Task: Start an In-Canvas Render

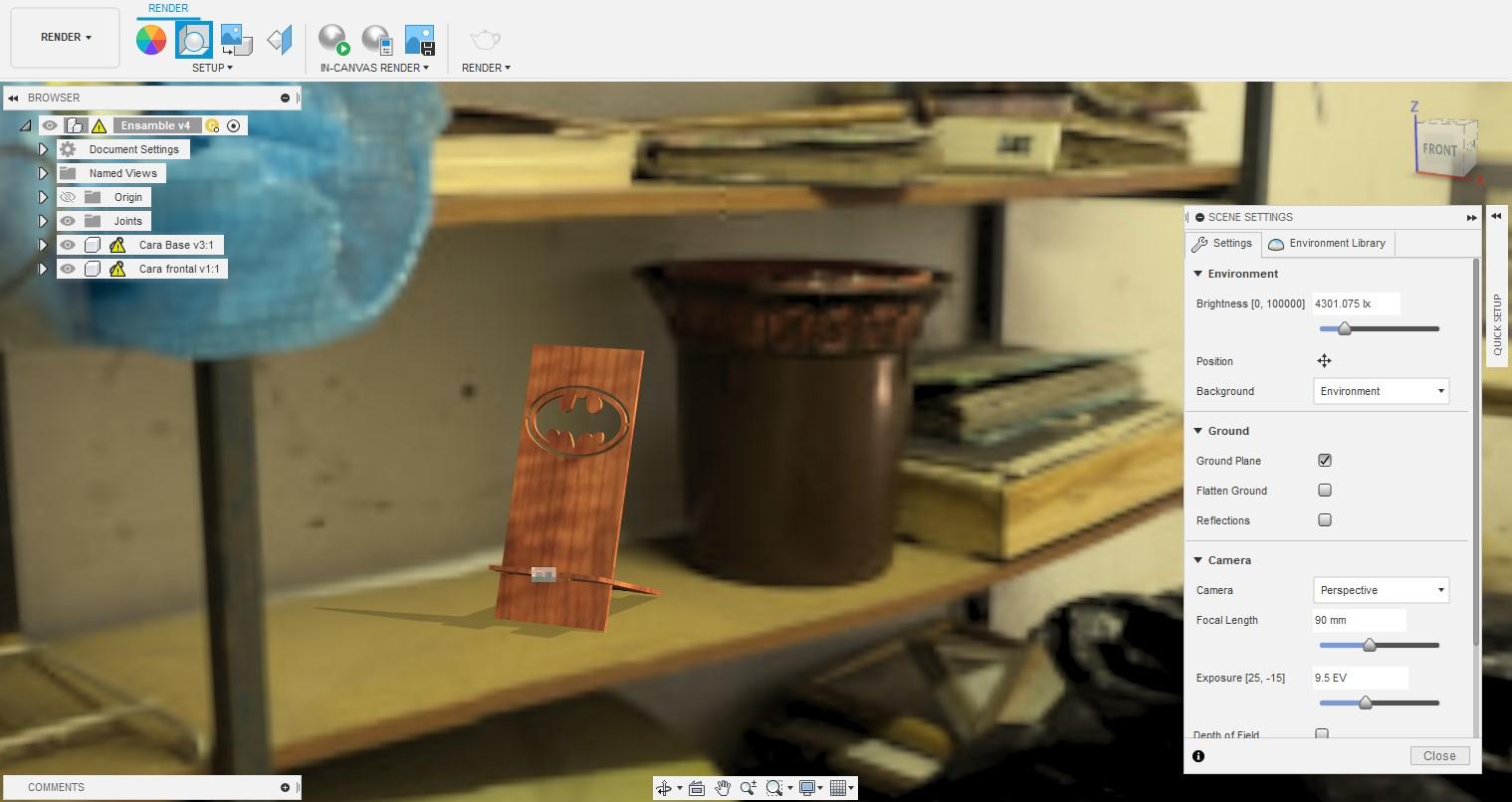Action: (x=333, y=40)
